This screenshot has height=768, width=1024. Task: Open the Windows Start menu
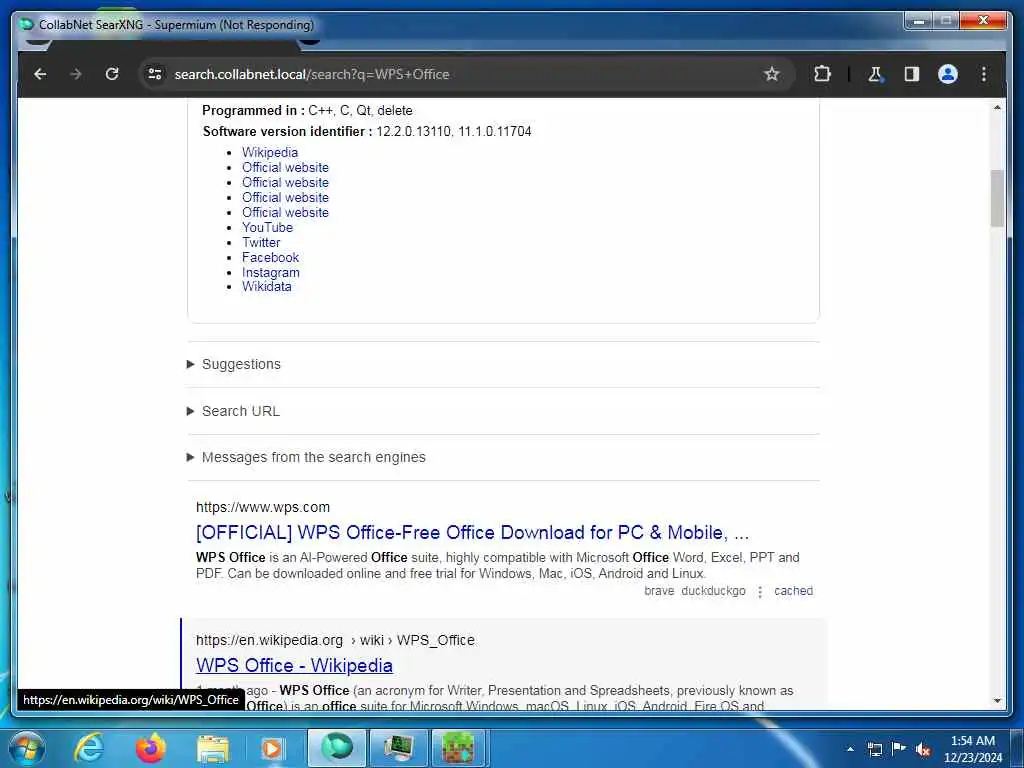[26, 748]
